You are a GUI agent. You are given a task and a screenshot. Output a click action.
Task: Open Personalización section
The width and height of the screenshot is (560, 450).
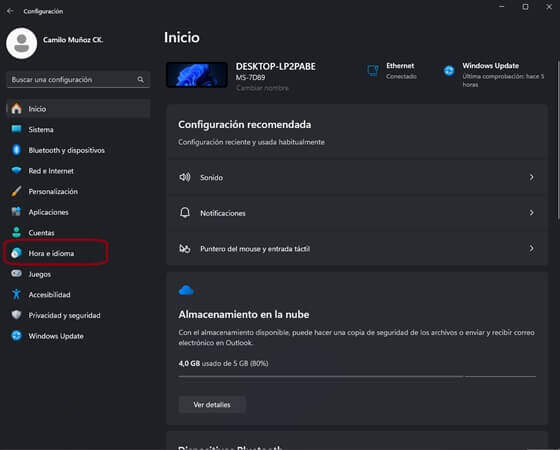[x=78, y=191]
